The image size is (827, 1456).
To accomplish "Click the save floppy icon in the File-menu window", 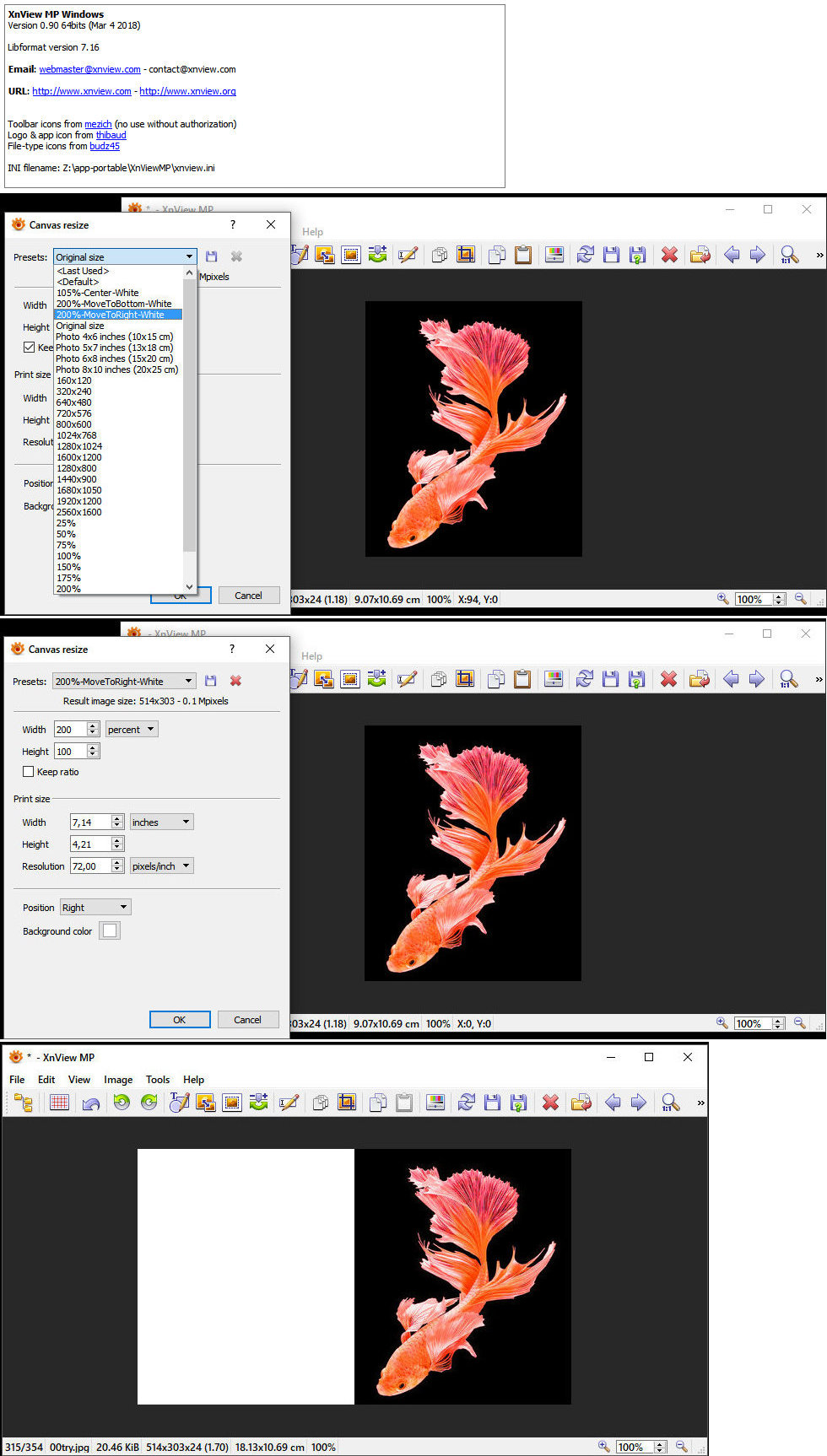I will (x=493, y=1103).
